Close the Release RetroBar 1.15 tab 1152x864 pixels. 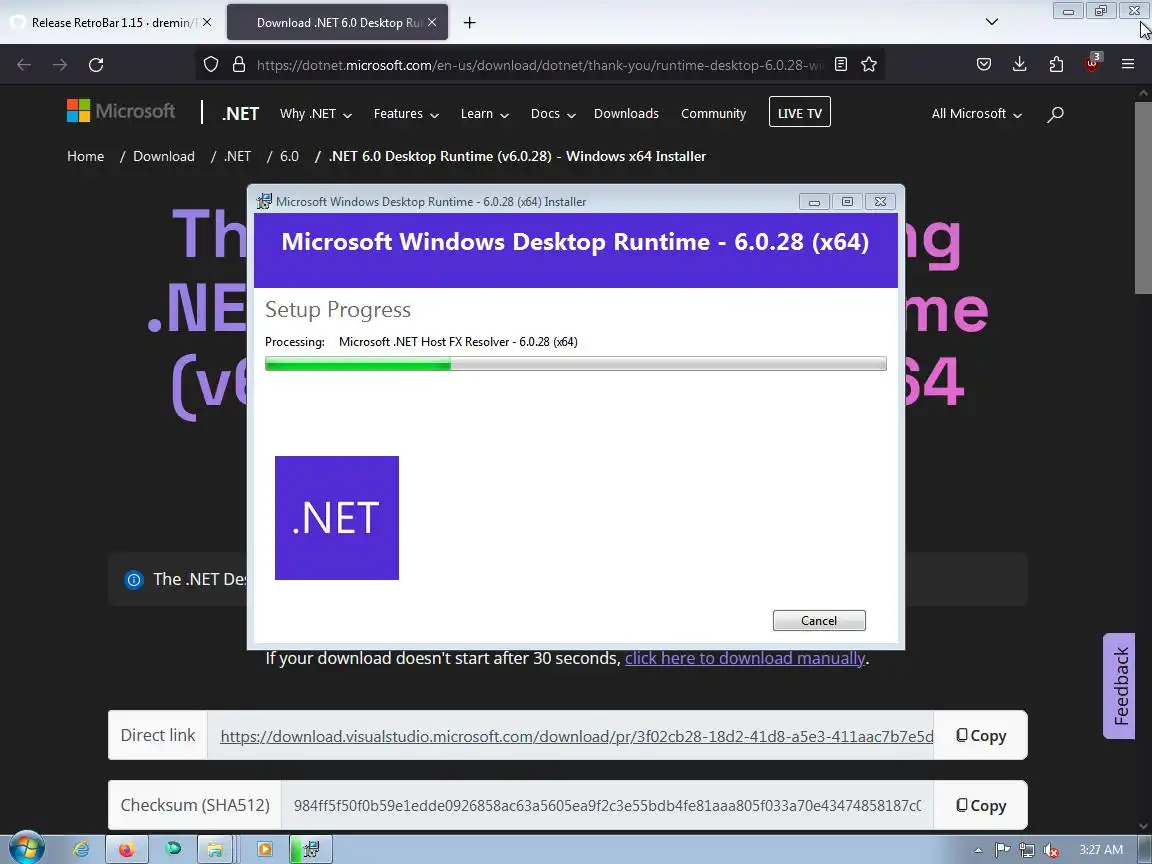click(x=207, y=23)
